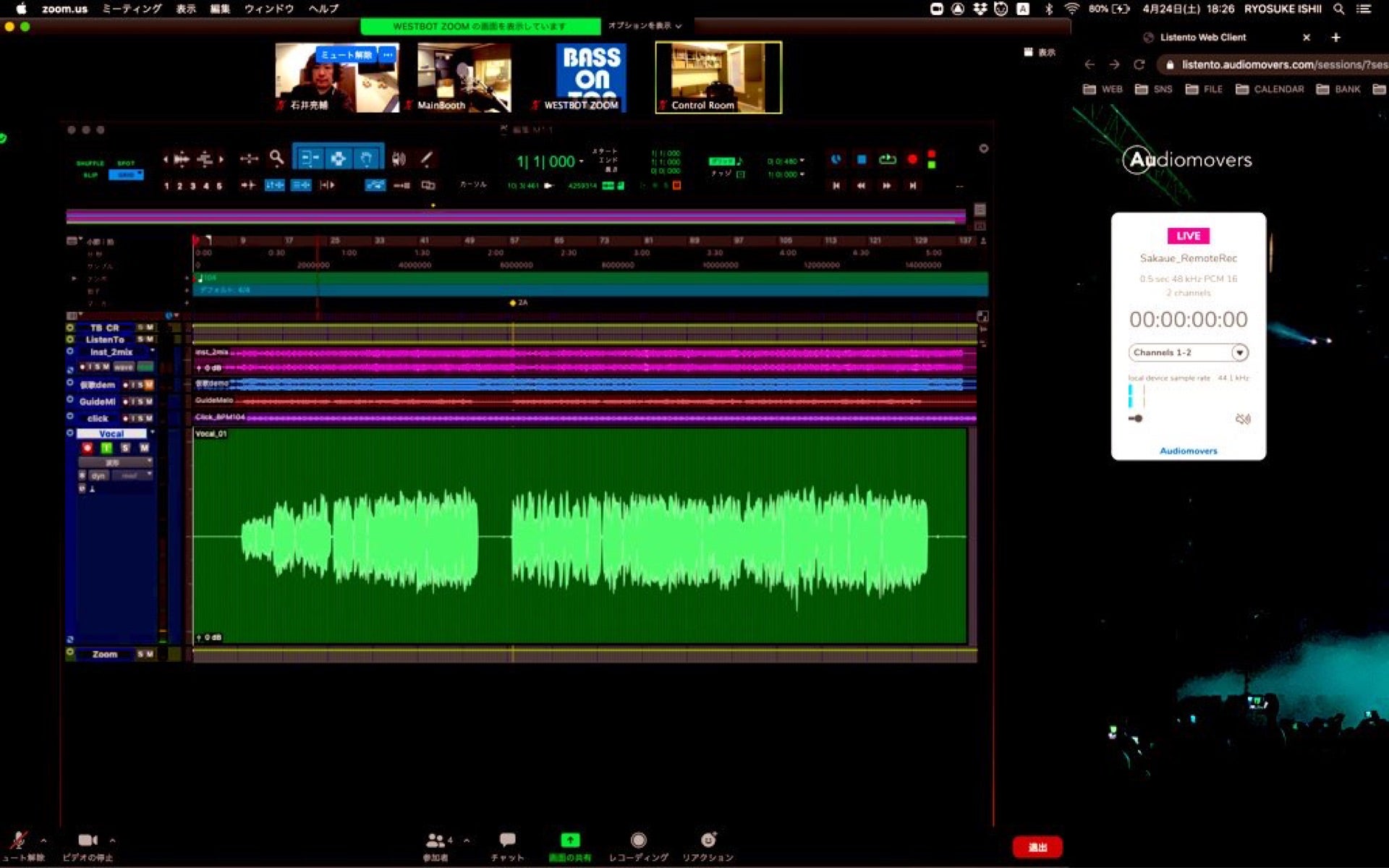The width and height of the screenshot is (1389, 868).
Task: Mute the GuideMl track
Action: click(x=149, y=401)
